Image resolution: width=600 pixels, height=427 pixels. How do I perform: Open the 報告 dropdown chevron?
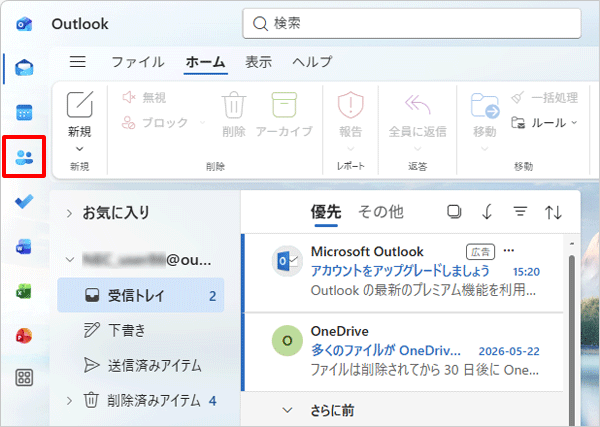tap(351, 148)
